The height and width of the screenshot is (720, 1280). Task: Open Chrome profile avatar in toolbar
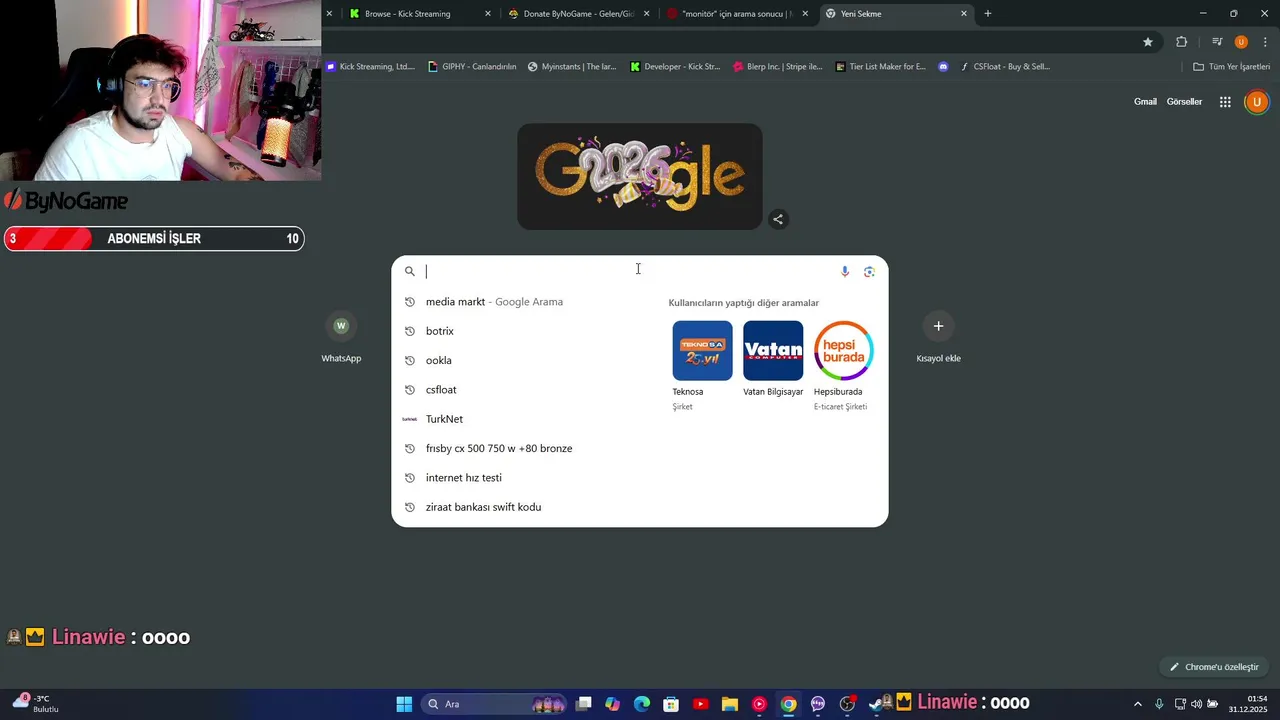pos(1241,42)
